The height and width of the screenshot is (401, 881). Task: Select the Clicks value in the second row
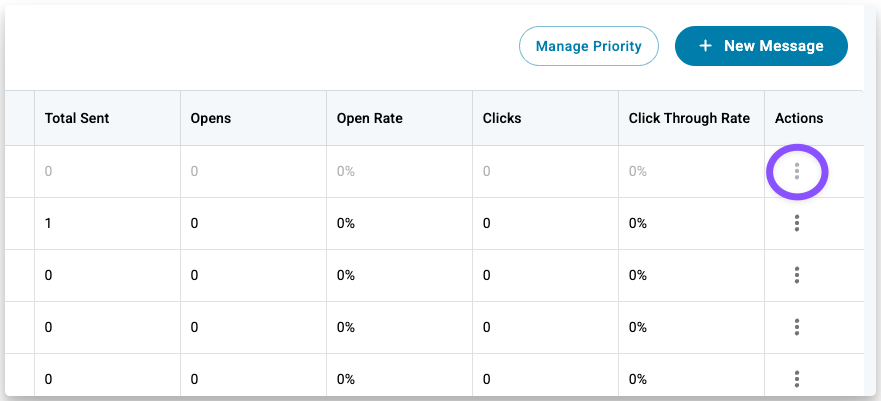point(487,223)
